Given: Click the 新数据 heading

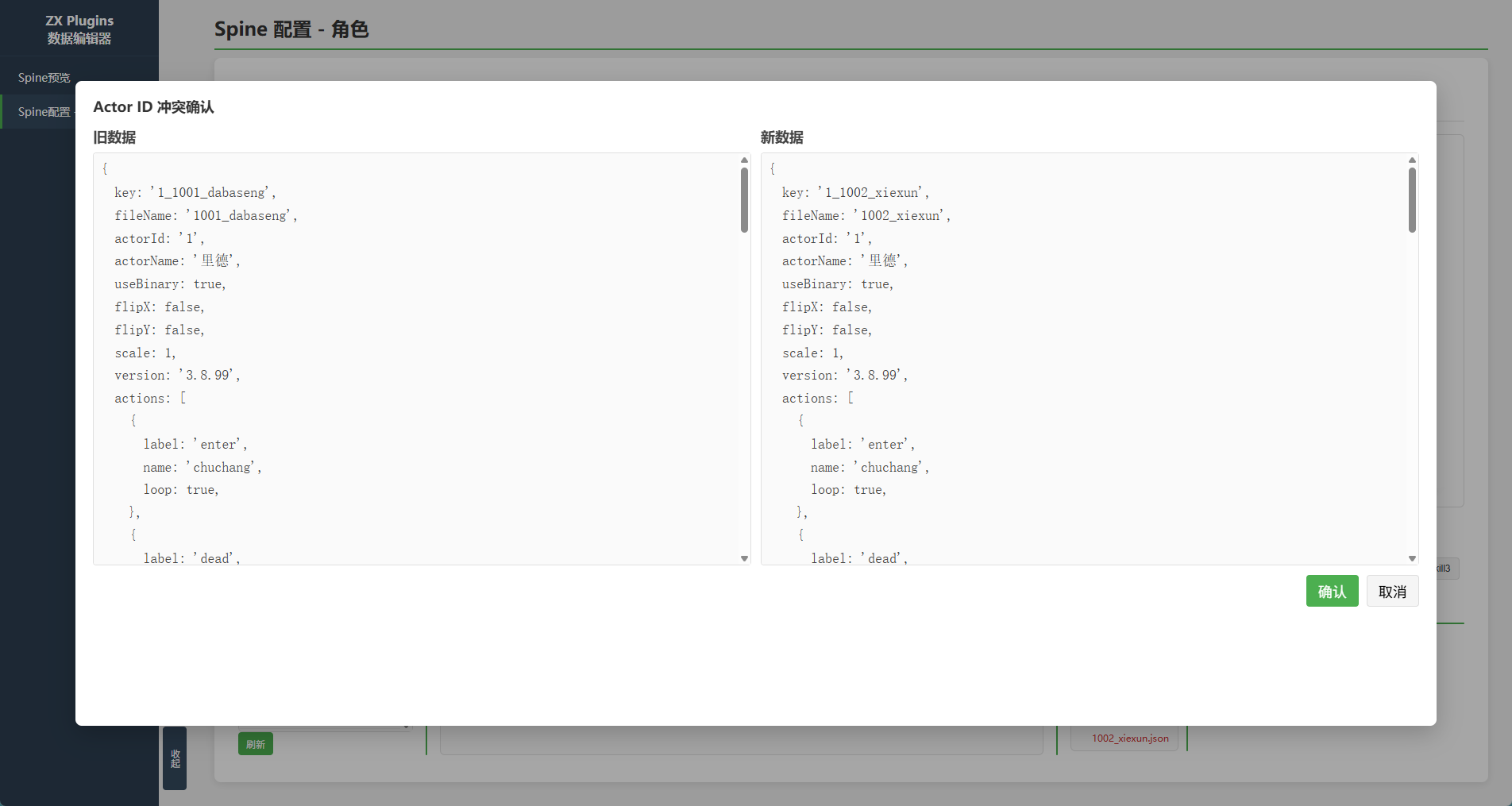Looking at the screenshot, I should click(x=782, y=137).
